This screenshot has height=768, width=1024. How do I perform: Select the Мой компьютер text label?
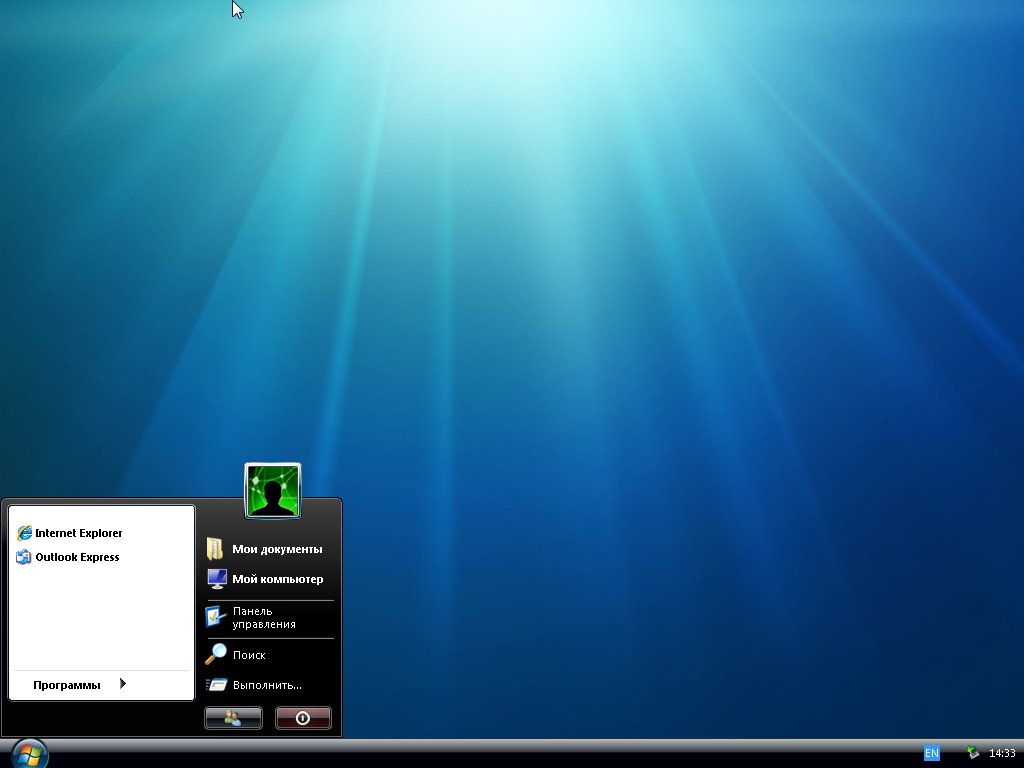(277, 579)
